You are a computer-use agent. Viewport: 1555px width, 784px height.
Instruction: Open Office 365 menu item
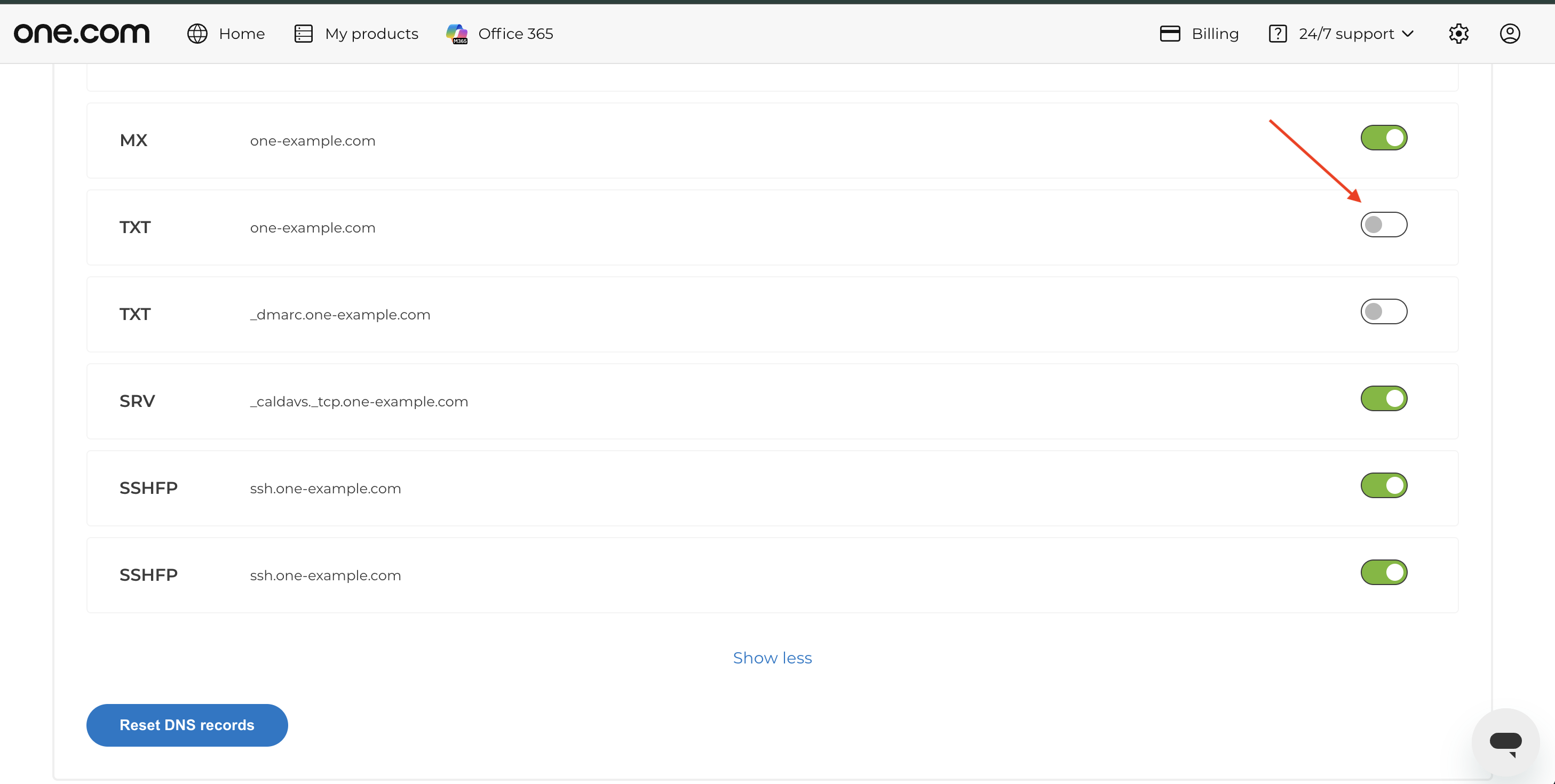[515, 34]
